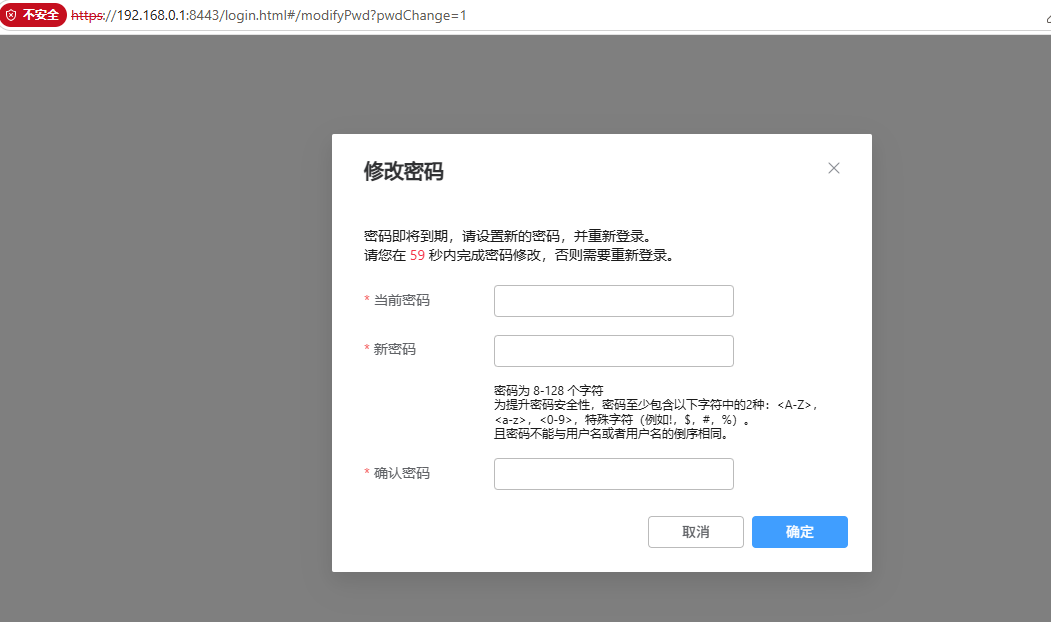The height and width of the screenshot is (622, 1051).
Task: Focus the 当前密码 input field
Action: point(614,301)
